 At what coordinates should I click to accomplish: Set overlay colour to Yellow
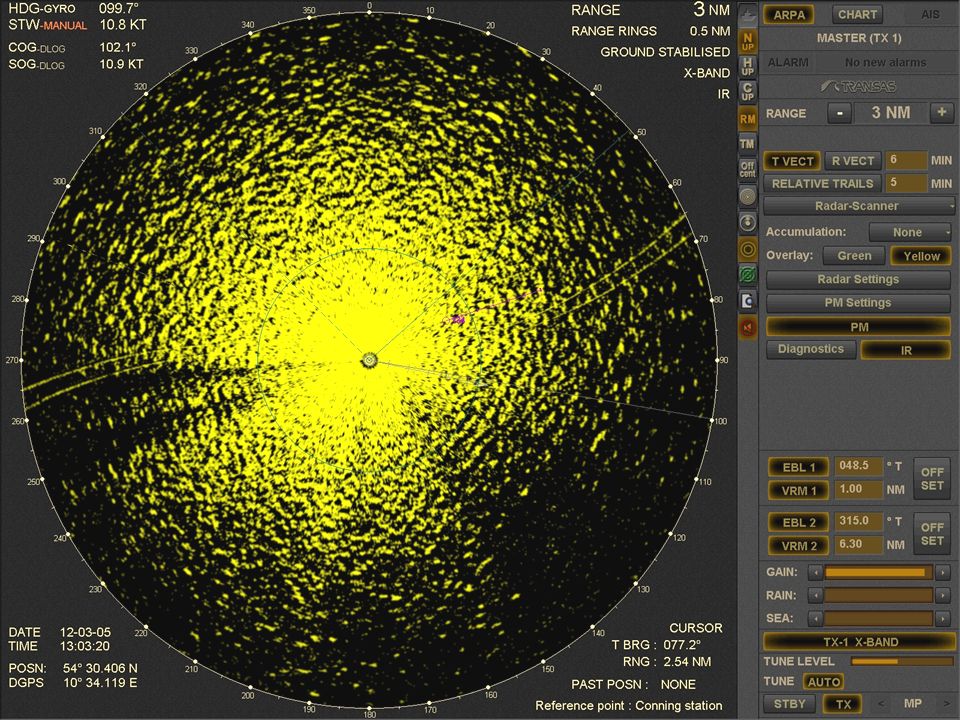[x=921, y=256]
